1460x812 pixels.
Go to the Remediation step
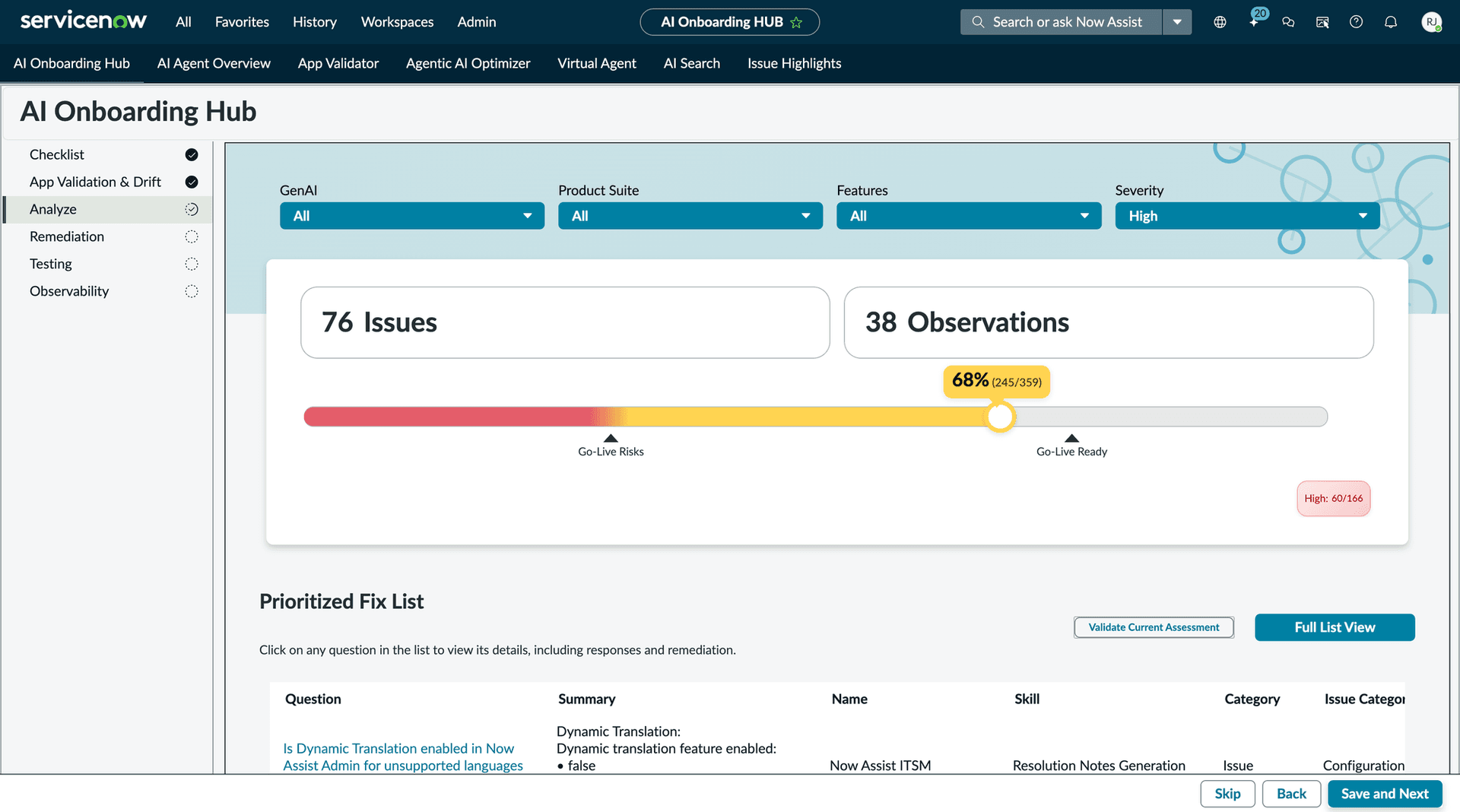pyautogui.click(x=108, y=236)
